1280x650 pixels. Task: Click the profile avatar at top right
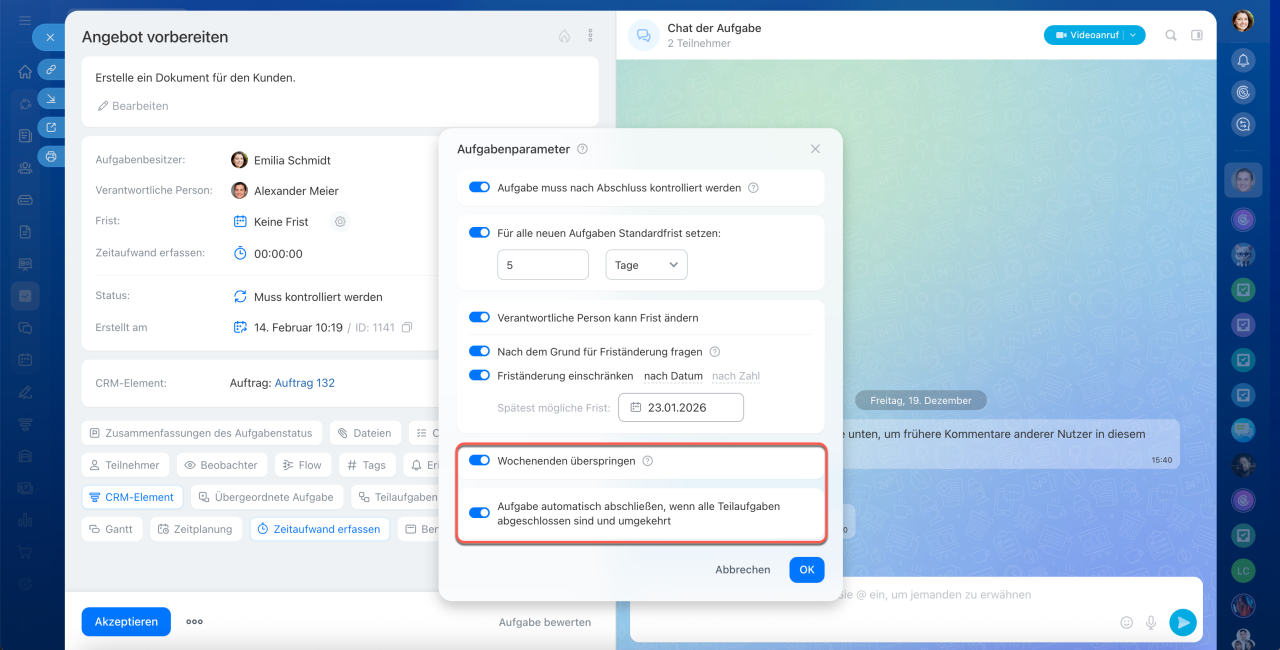(x=1243, y=20)
